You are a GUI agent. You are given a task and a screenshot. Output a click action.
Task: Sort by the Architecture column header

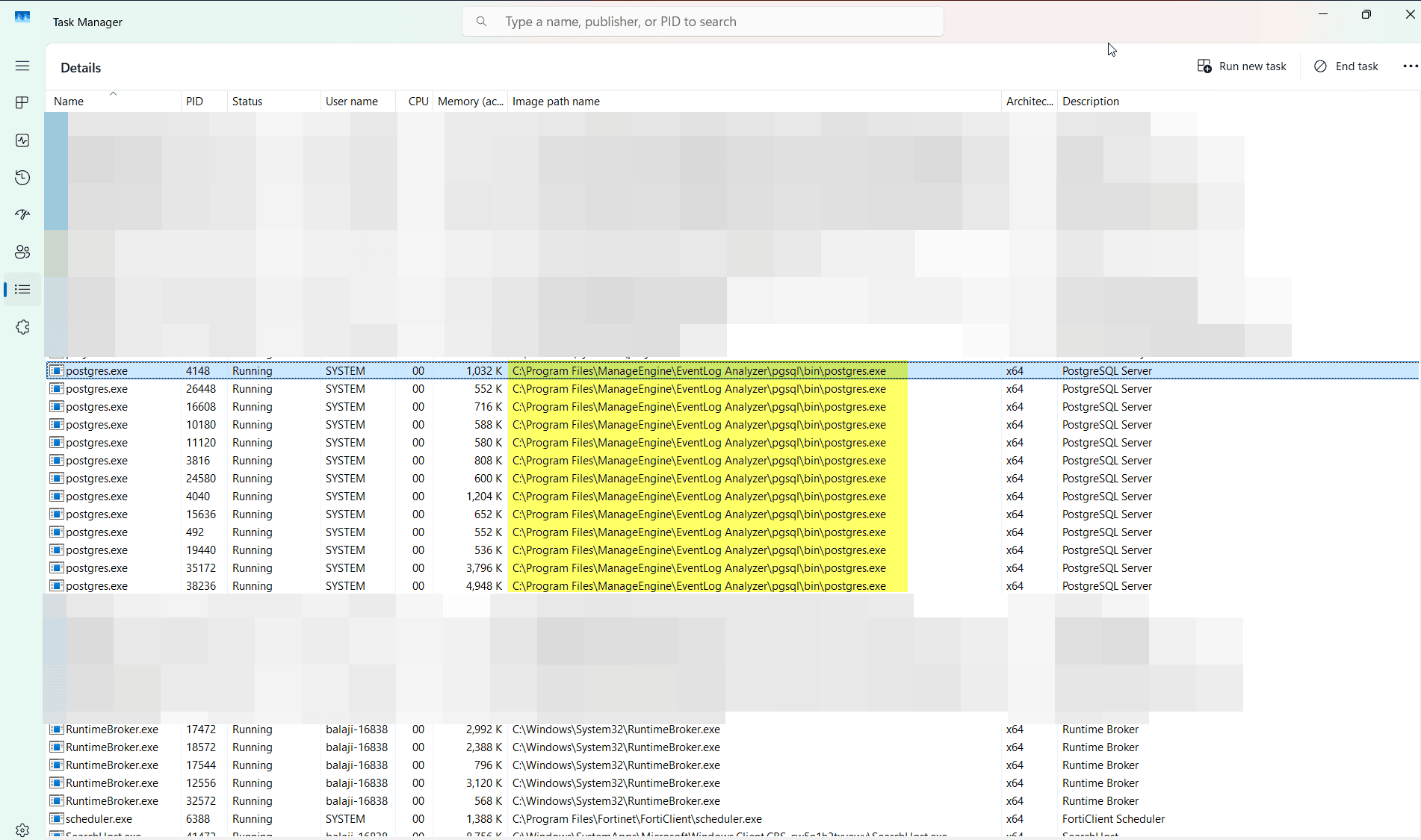click(1030, 102)
